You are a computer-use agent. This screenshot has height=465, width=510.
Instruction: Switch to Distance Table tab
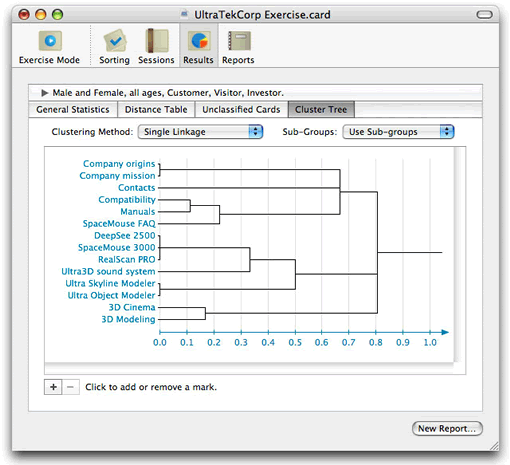click(156, 109)
